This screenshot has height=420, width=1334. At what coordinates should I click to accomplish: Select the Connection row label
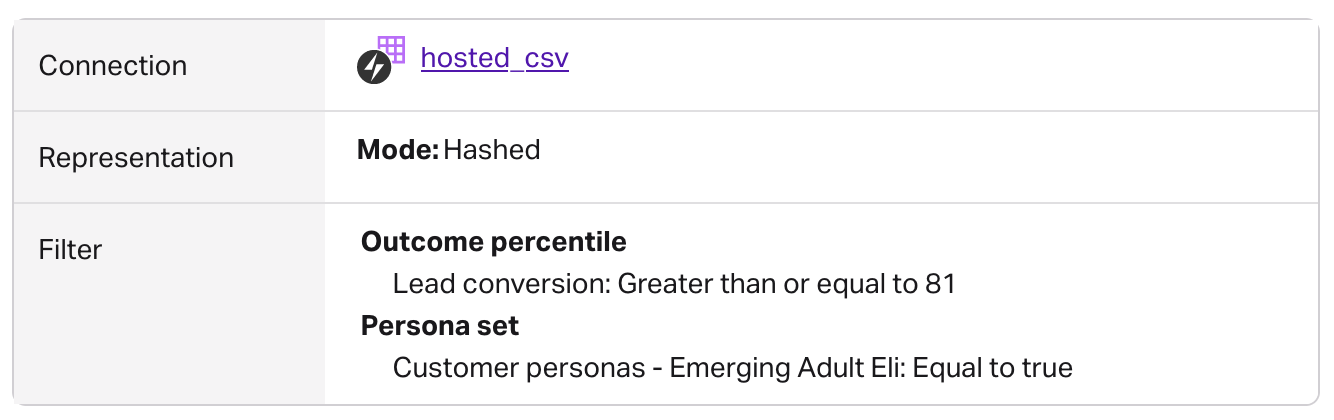112,66
